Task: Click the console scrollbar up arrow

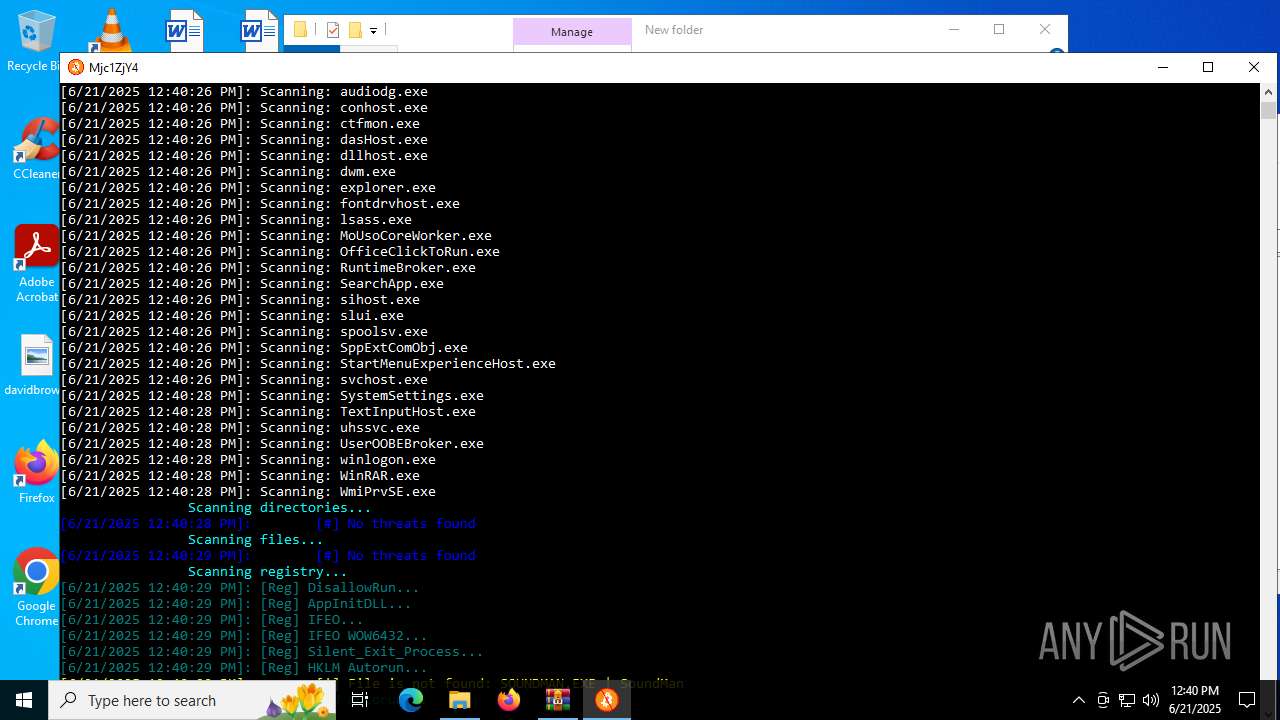Action: point(1268,92)
